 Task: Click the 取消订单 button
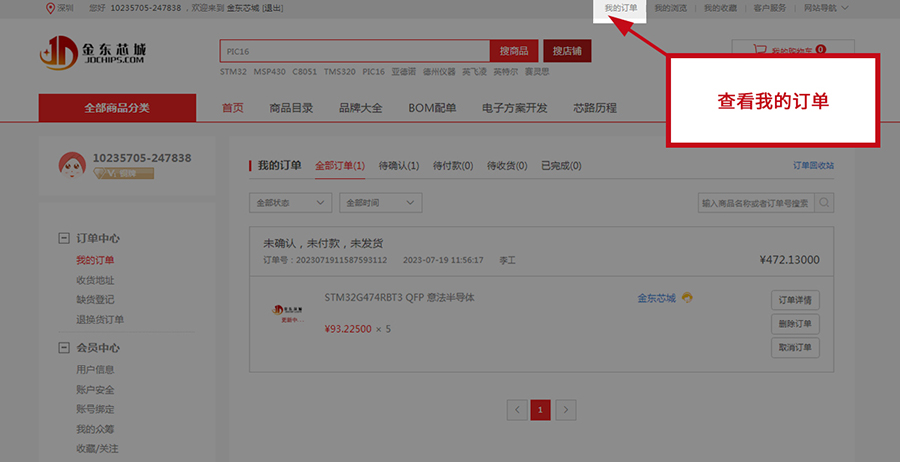[795, 348]
